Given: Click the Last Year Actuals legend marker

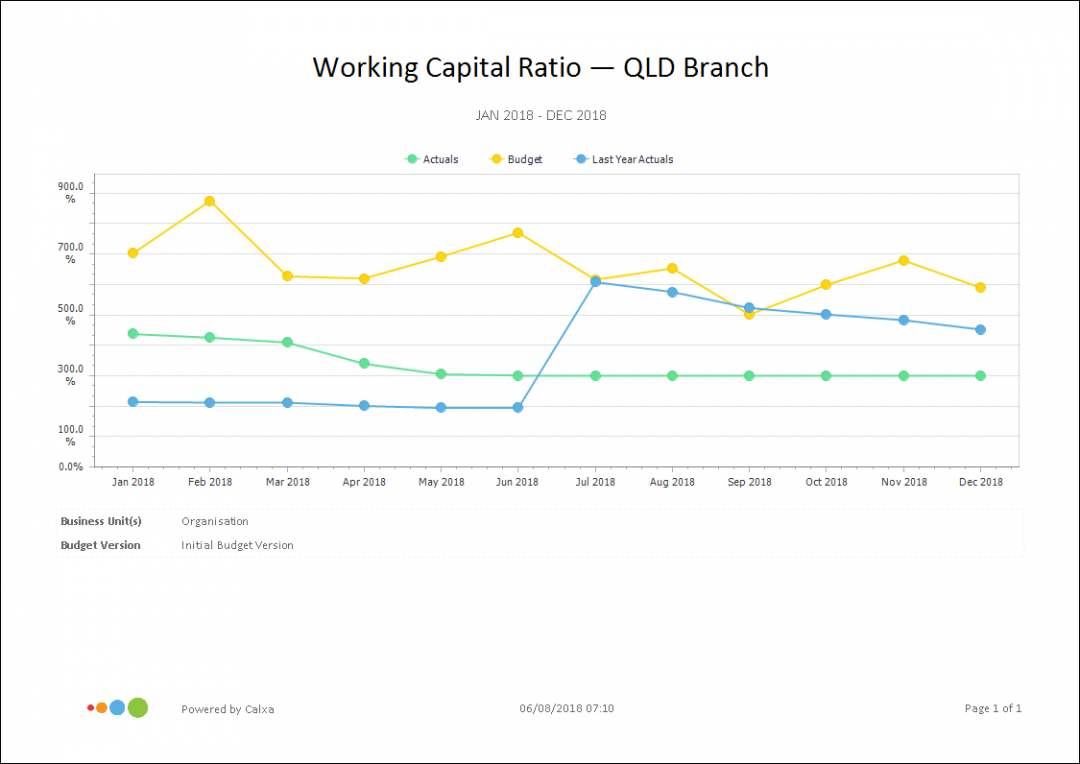Looking at the screenshot, I should (x=581, y=159).
